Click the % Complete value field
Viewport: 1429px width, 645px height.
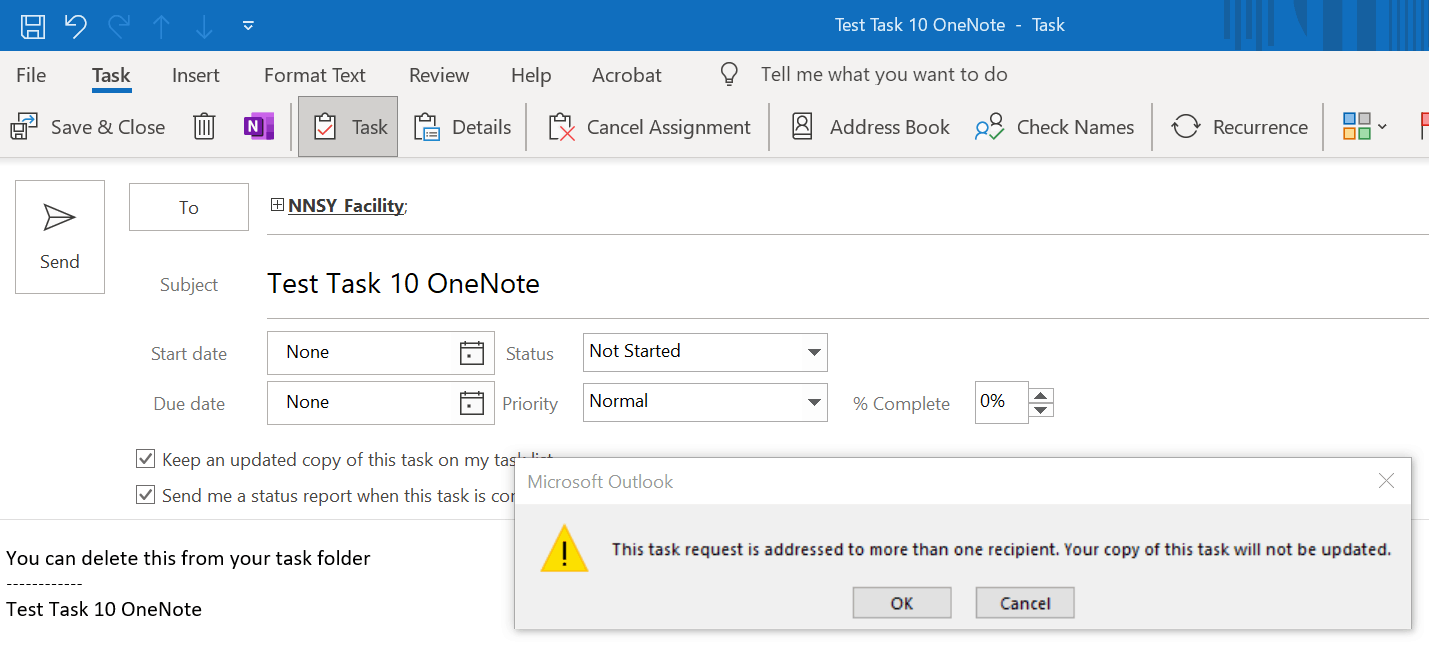point(1002,402)
